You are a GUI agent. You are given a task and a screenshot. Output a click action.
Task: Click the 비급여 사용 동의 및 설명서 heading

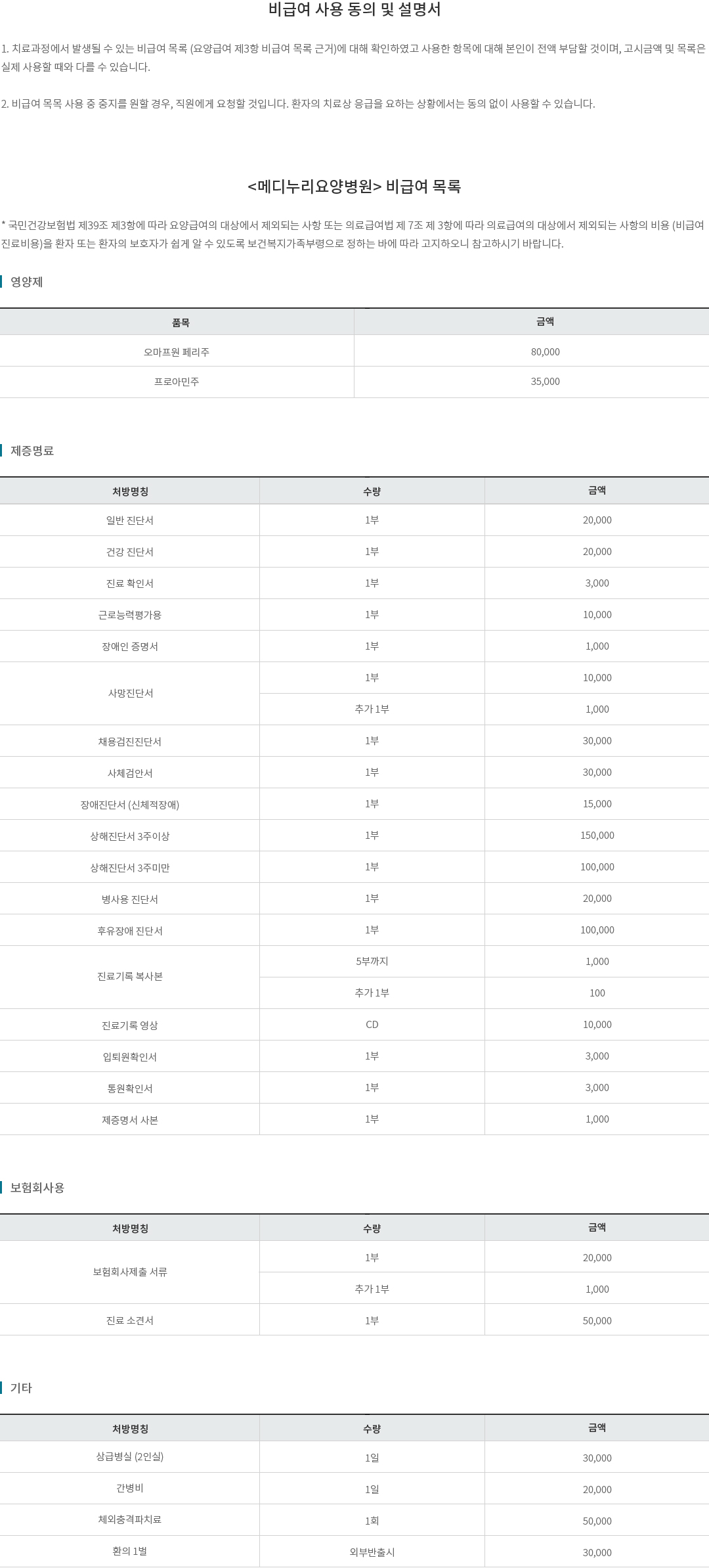354,10
